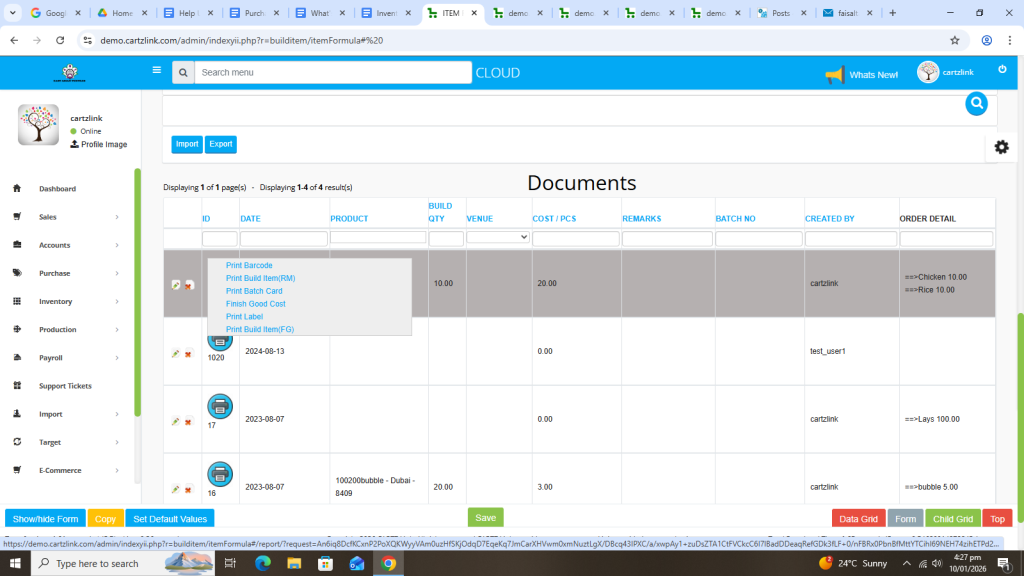
Task: Open the settings gear icon
Action: coord(1001,147)
